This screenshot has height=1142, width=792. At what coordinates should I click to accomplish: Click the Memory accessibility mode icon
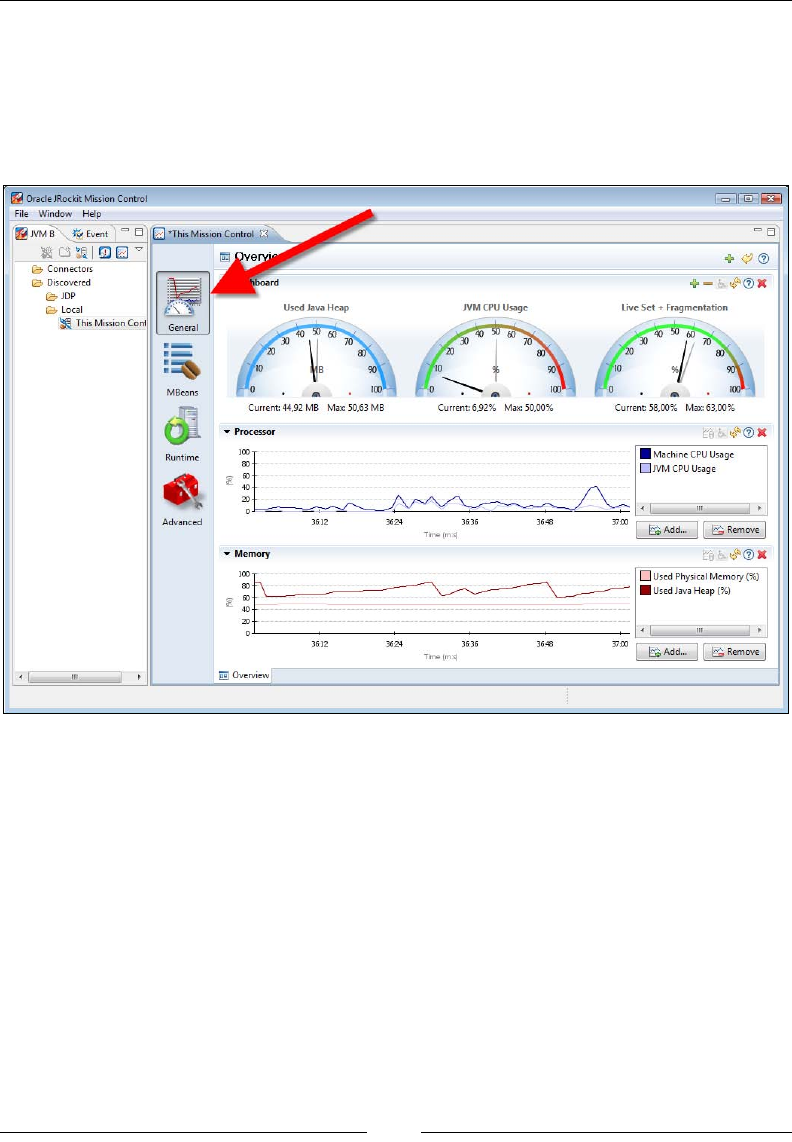pos(721,555)
